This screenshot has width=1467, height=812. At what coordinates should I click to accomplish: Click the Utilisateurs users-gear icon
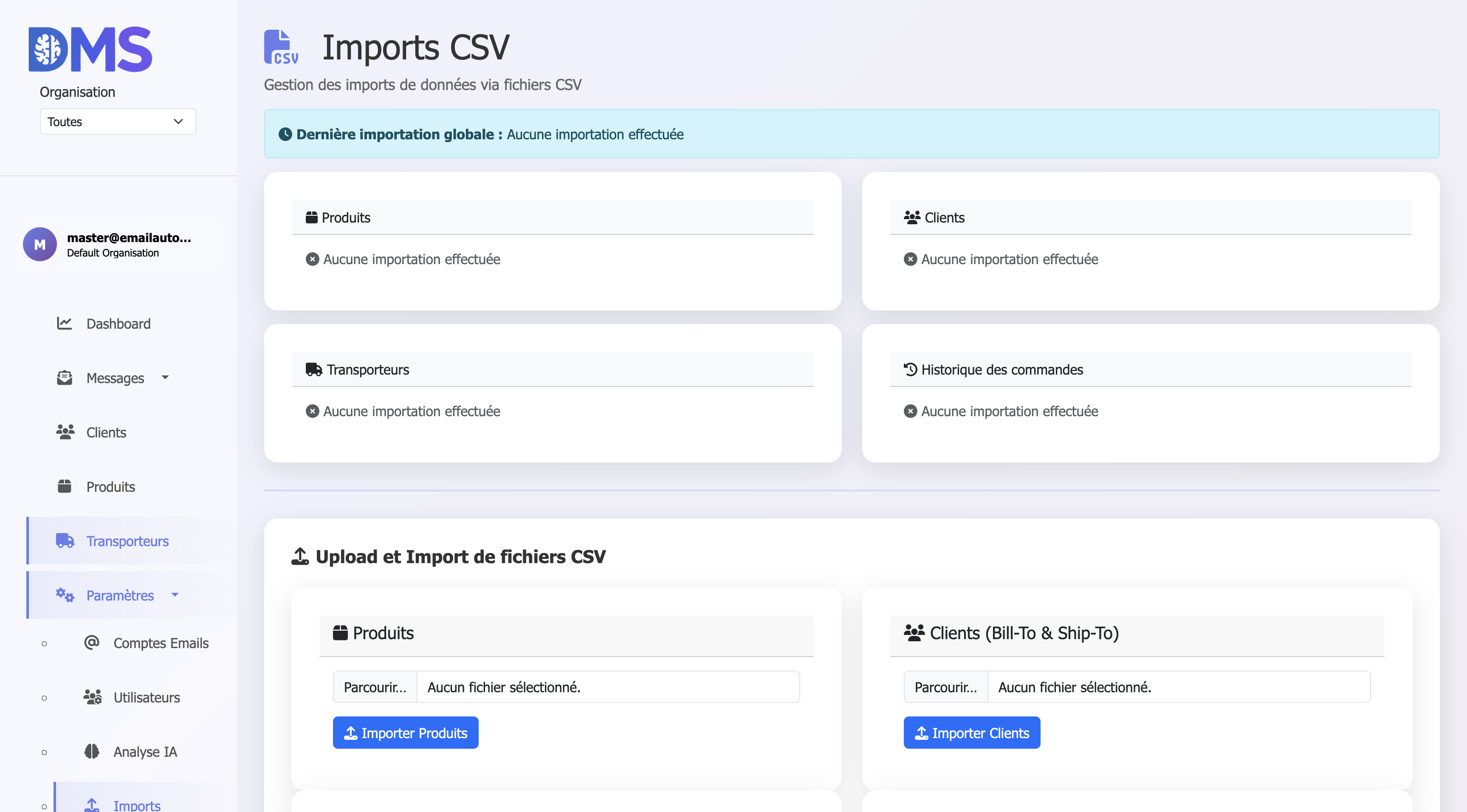pos(92,697)
